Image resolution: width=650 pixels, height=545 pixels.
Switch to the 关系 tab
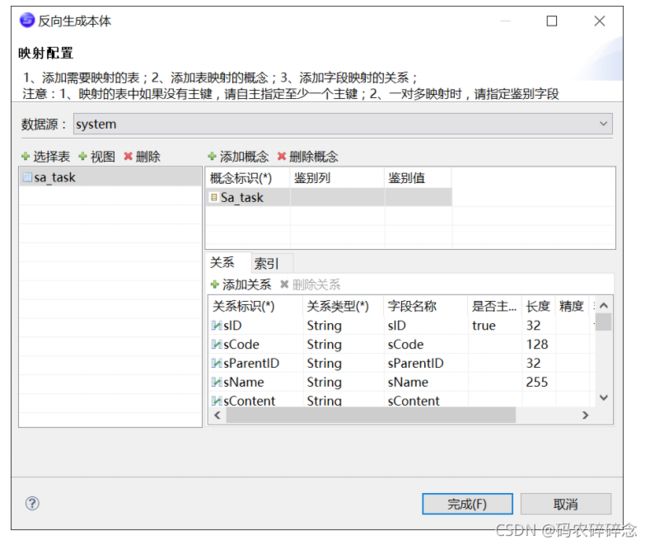click(x=222, y=264)
